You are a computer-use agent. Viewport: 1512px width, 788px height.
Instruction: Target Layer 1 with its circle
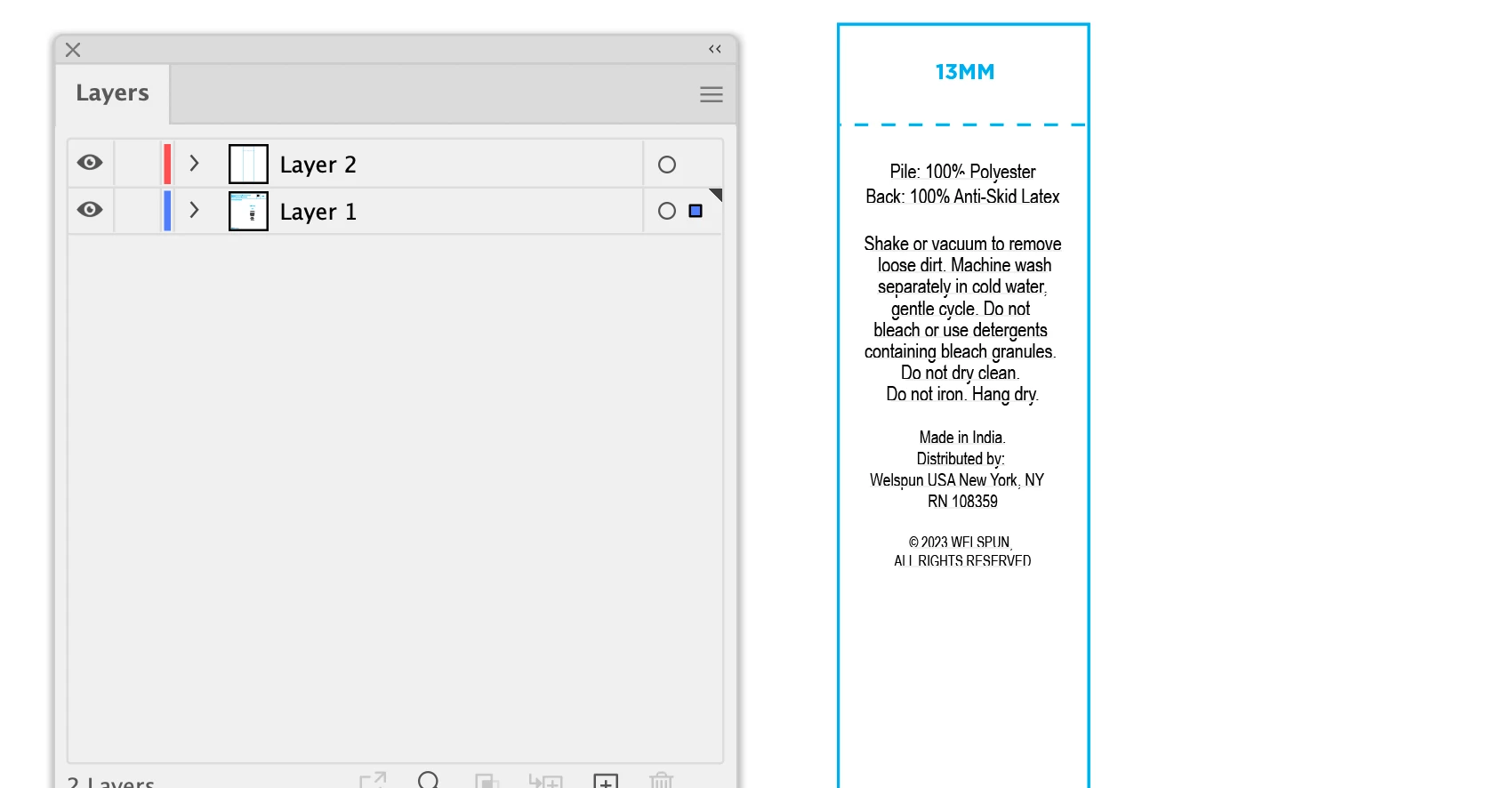(667, 211)
